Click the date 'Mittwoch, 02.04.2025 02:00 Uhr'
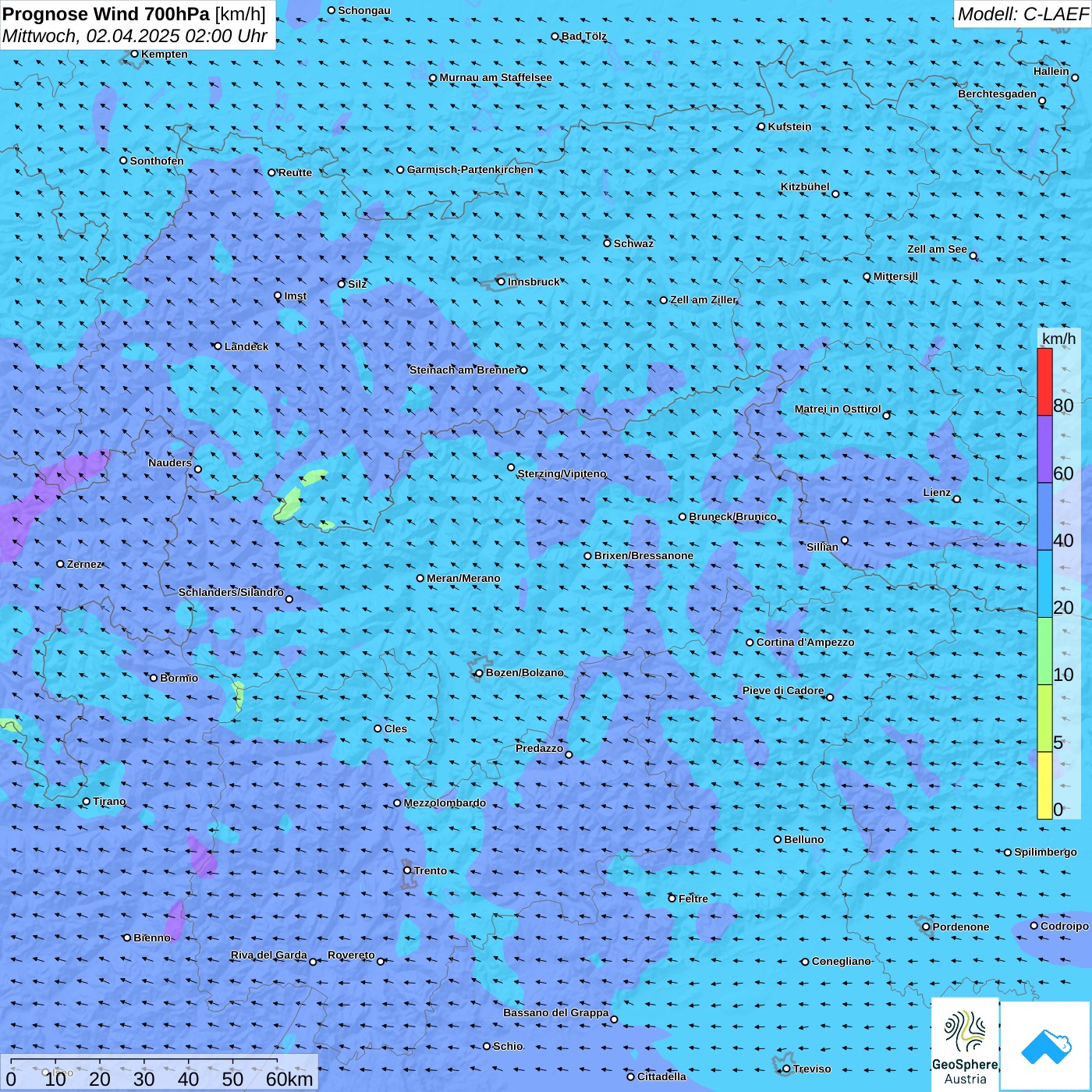 134,36
